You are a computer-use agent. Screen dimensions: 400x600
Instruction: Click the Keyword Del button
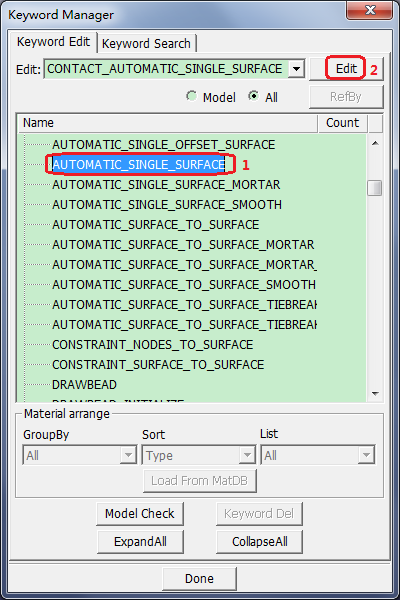(x=259, y=514)
